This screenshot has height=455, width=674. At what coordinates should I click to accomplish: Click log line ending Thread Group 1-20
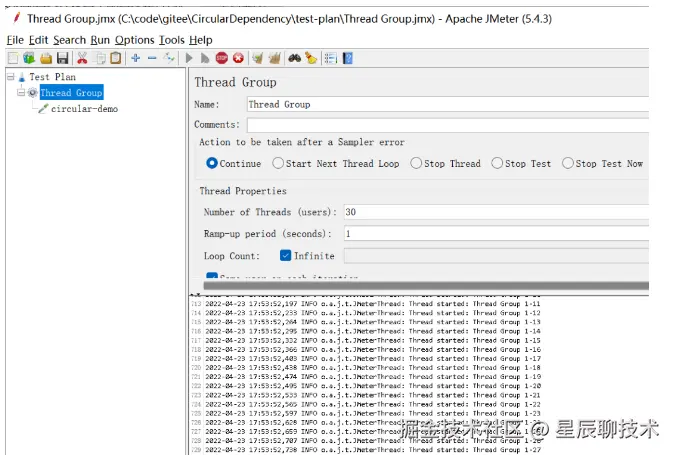[x=373, y=386]
